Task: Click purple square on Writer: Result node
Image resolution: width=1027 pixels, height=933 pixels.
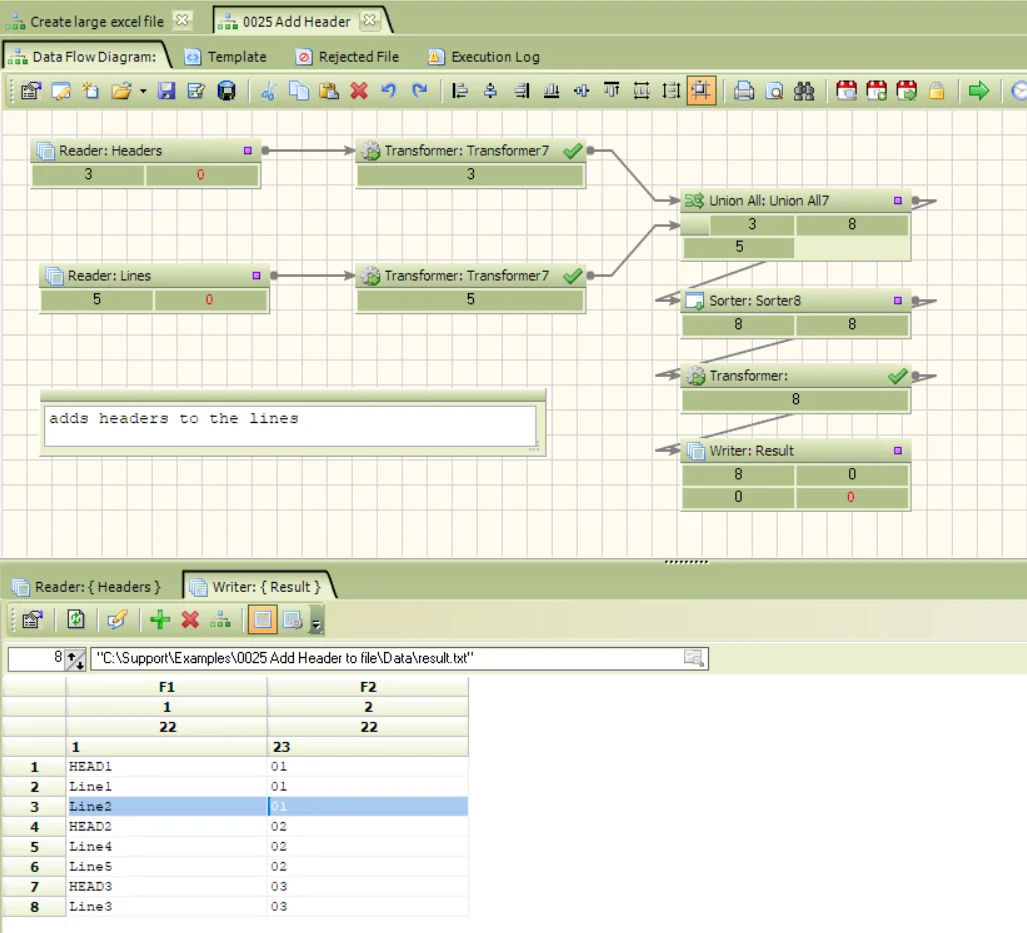Action: [898, 451]
